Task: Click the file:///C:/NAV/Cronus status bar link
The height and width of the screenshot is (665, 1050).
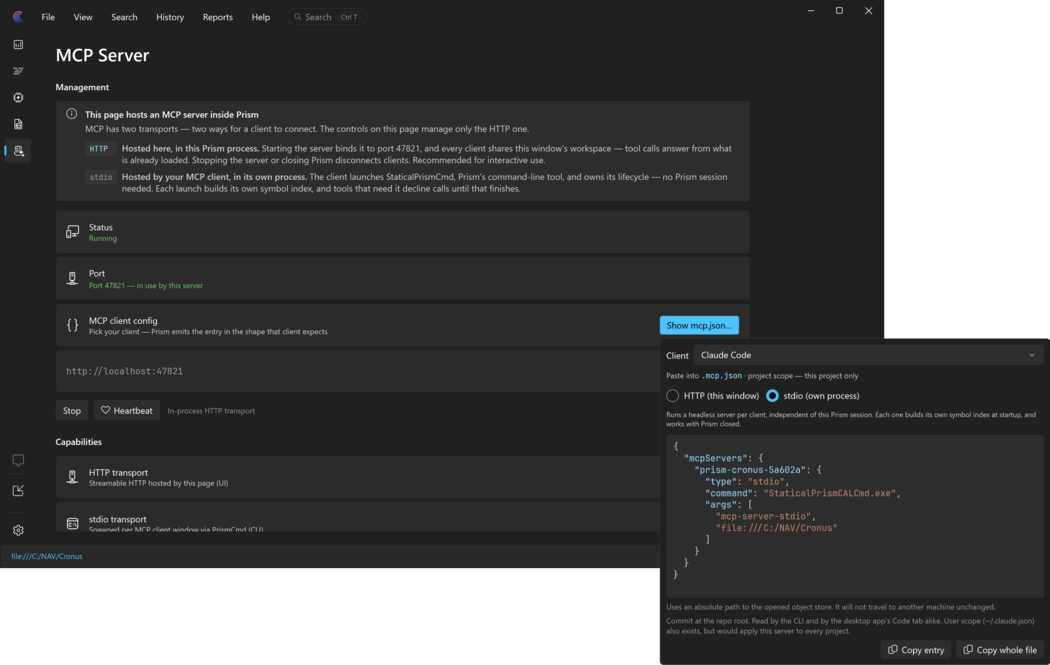Action: (x=47, y=557)
